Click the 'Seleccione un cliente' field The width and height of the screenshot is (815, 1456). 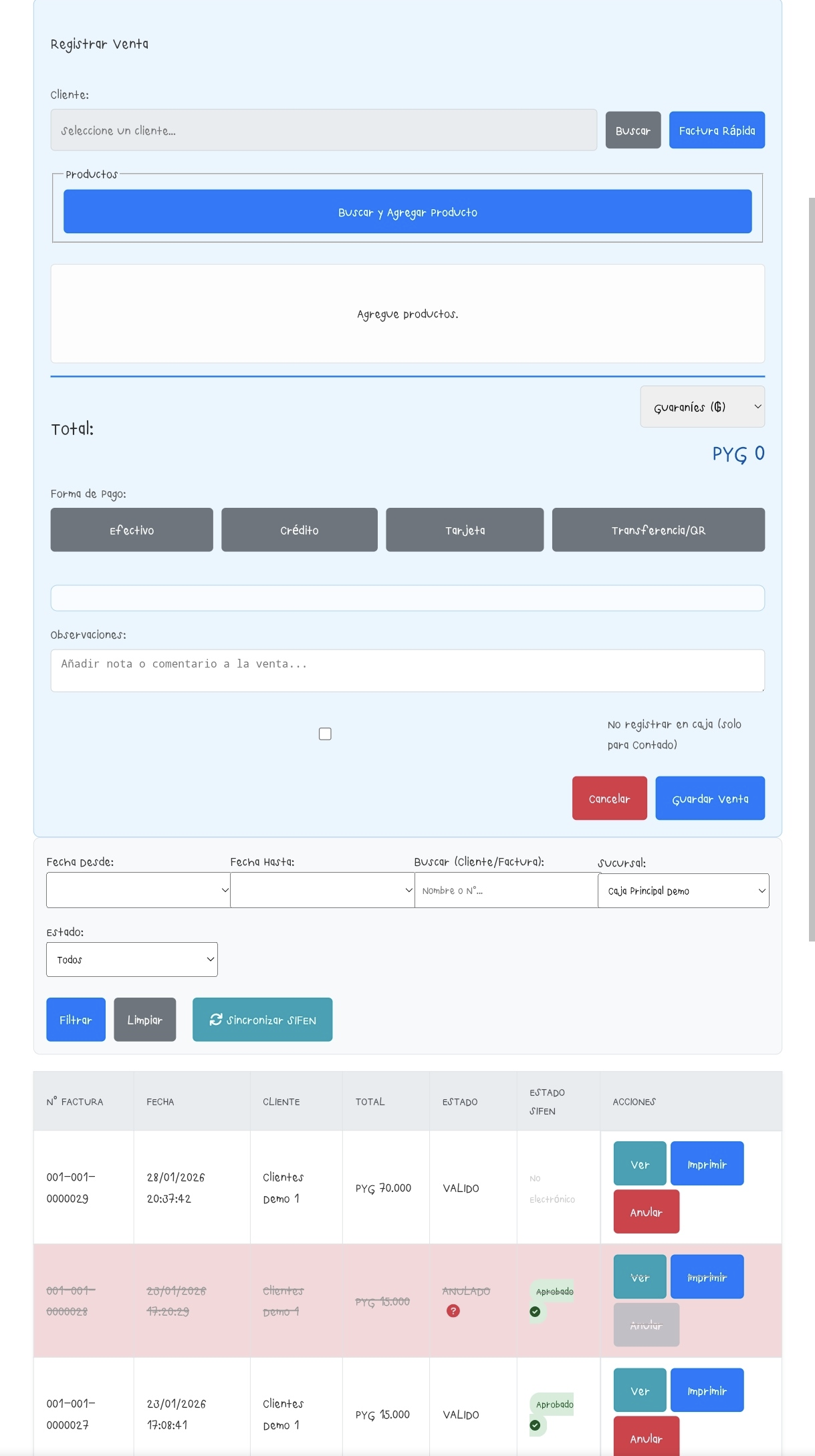[324, 130]
